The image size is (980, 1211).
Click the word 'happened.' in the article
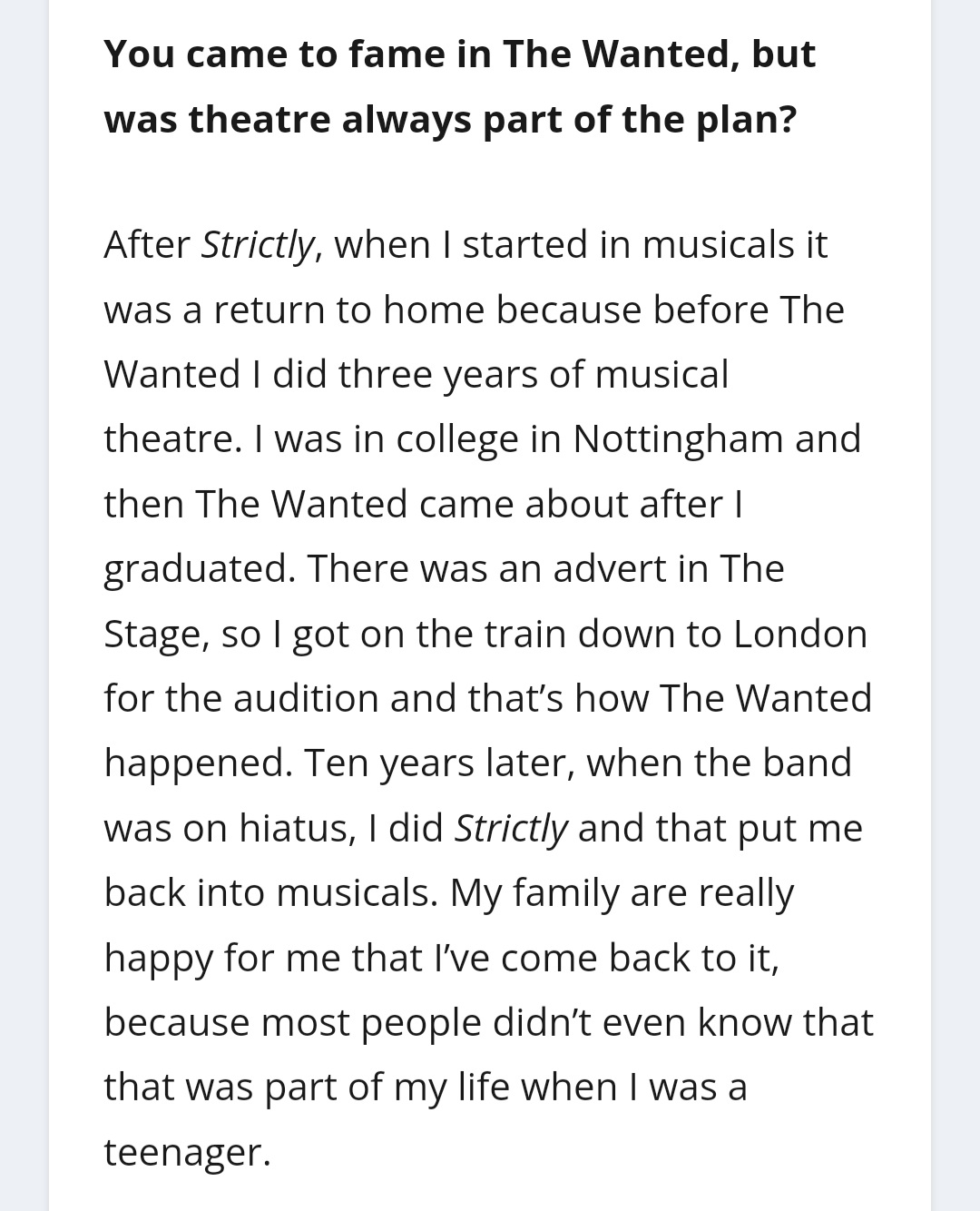(x=198, y=764)
